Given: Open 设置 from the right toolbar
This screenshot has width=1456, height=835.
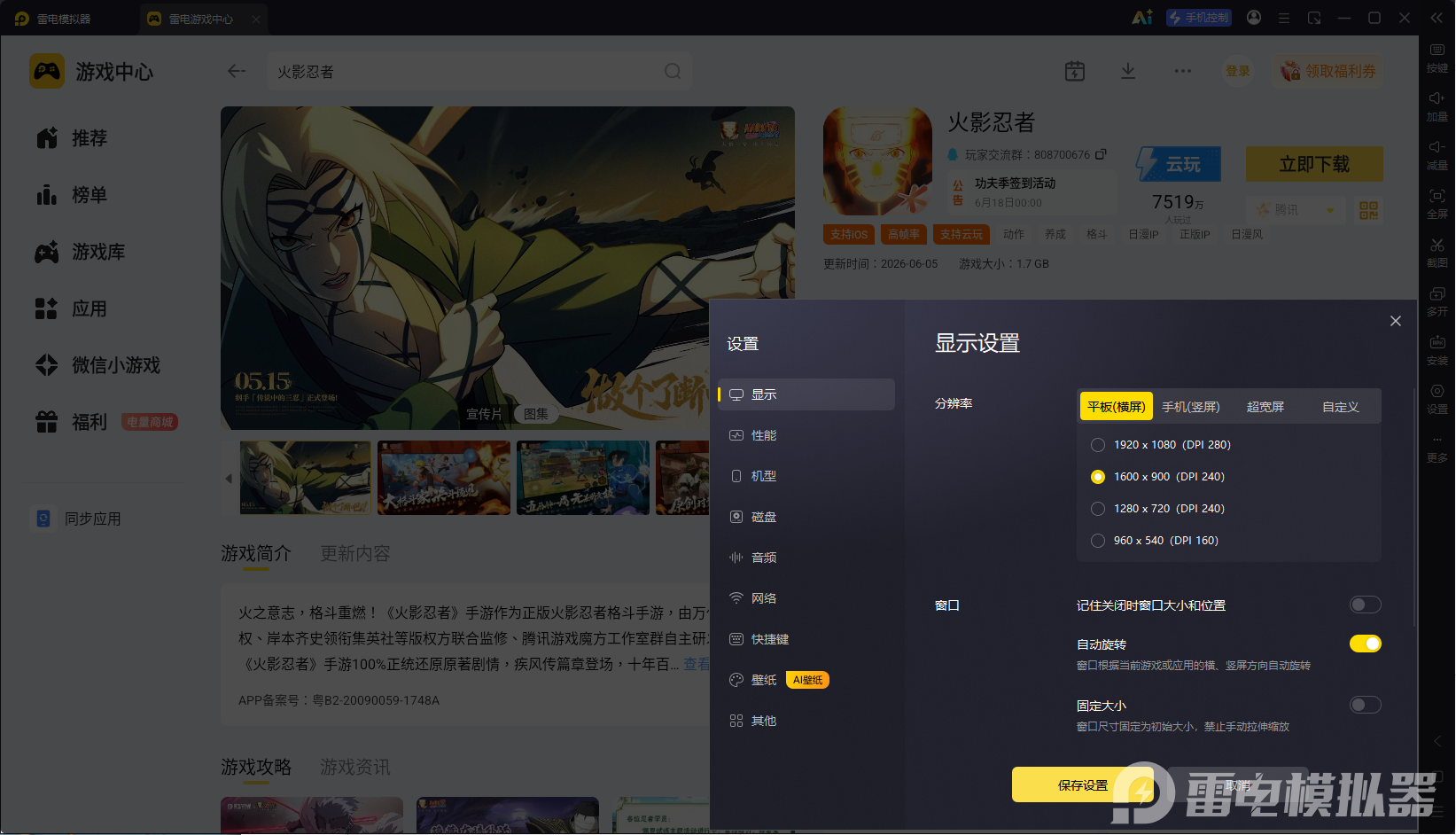Looking at the screenshot, I should (x=1437, y=399).
